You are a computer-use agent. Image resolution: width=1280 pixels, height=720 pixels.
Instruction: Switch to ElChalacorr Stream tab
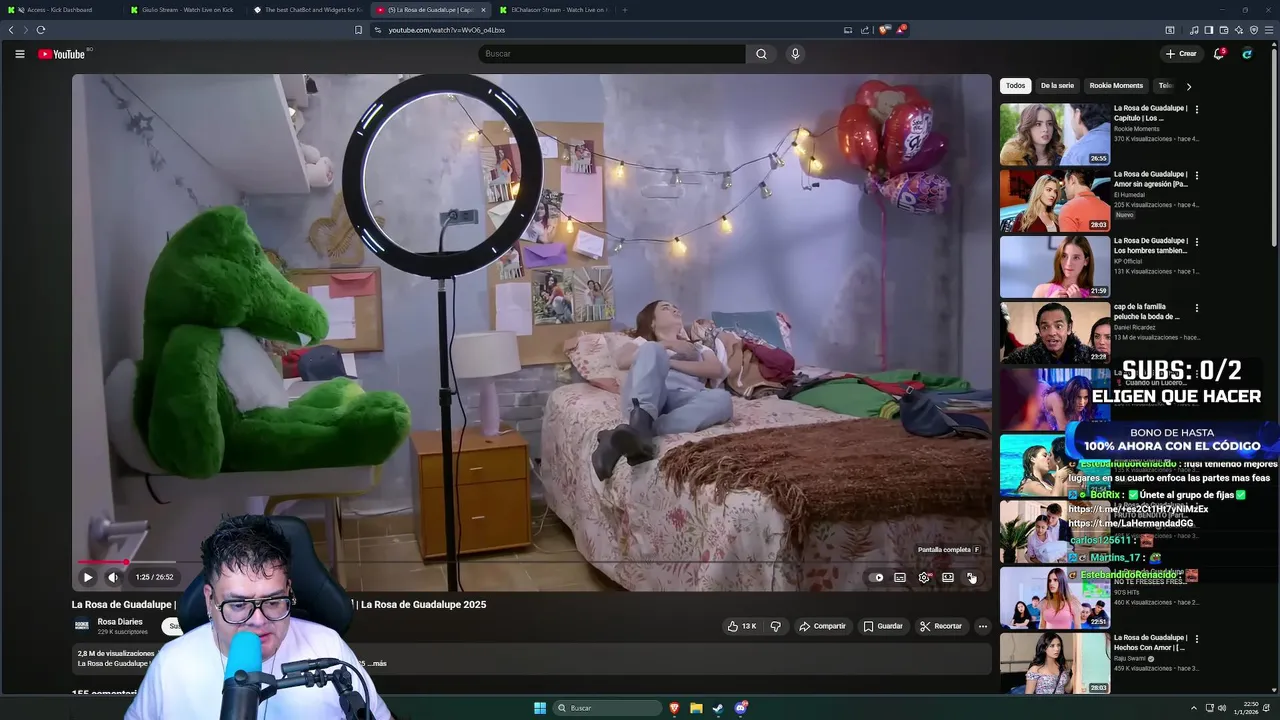coord(553,10)
